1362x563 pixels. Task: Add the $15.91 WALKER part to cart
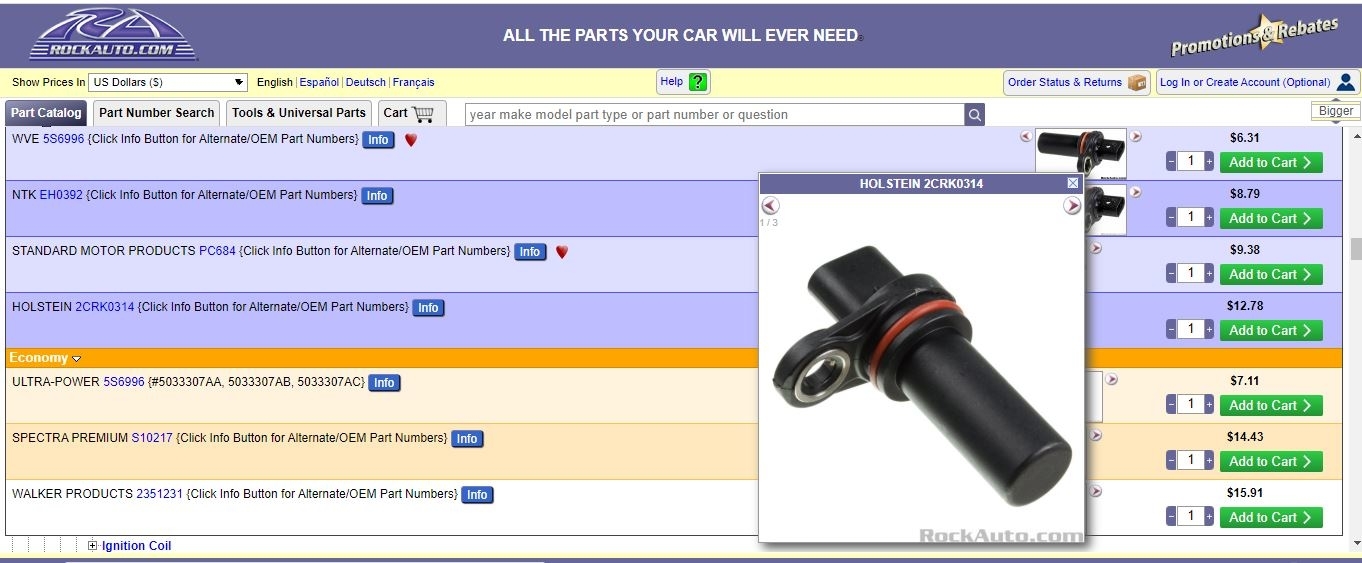click(1271, 517)
